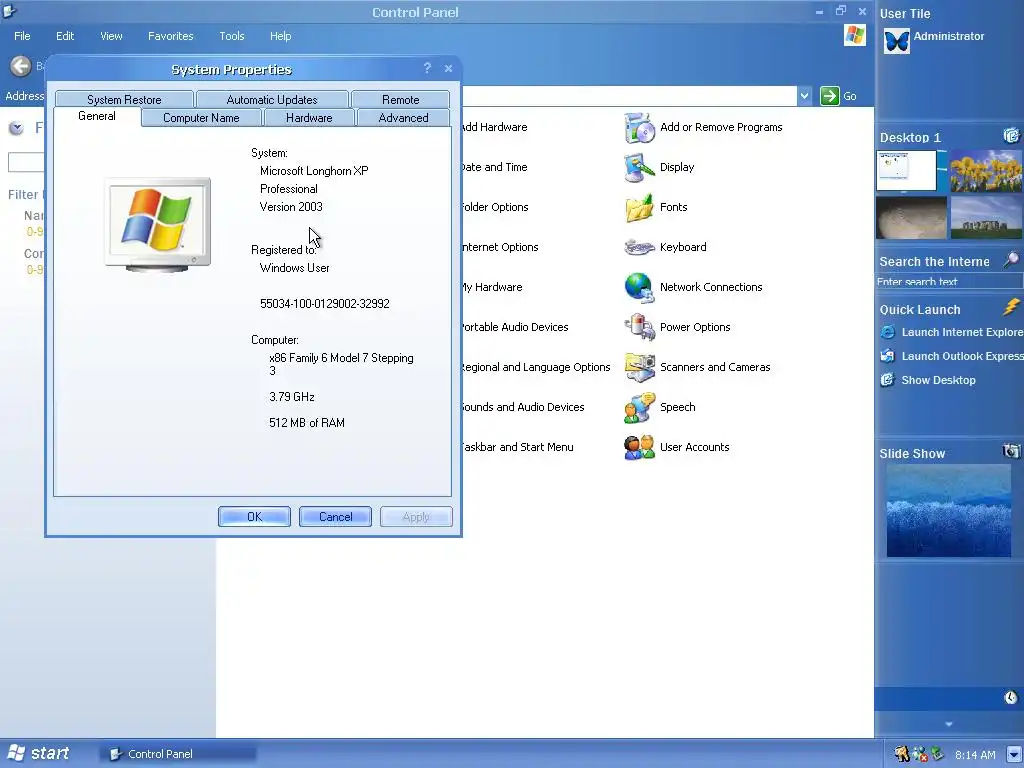Screen dimensions: 1024x768
Task: Expand the sidebar bottom chevron
Action: click(x=949, y=724)
